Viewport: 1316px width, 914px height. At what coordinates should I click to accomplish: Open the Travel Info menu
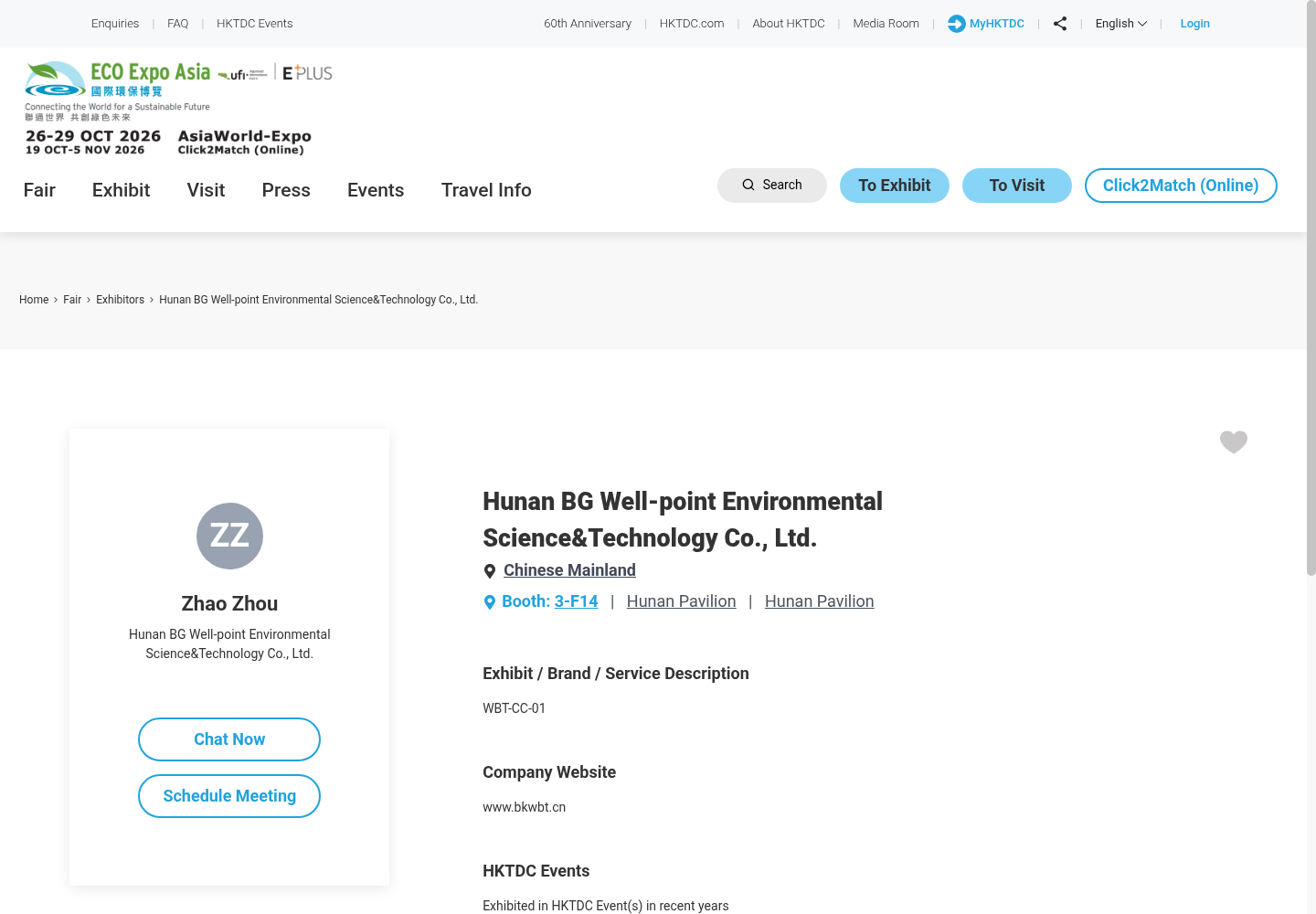(486, 190)
